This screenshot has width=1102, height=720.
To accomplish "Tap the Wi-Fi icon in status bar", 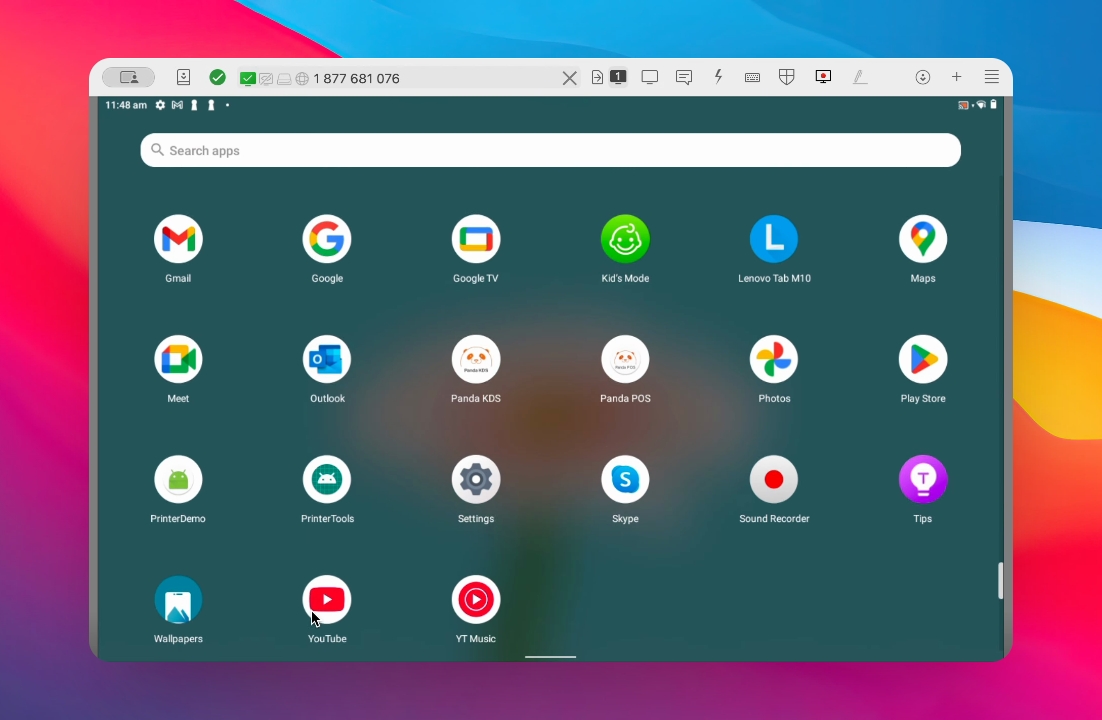I will 981,105.
